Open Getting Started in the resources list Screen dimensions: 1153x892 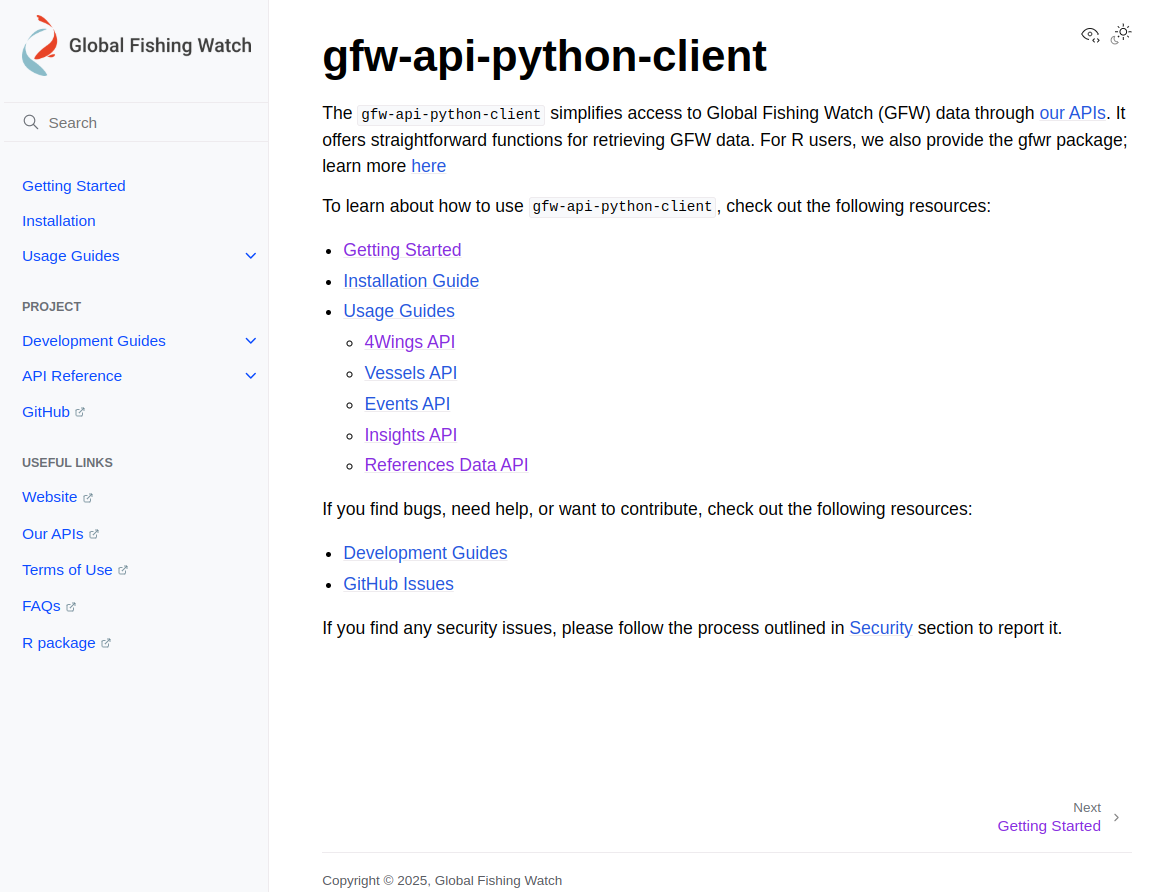(x=402, y=250)
